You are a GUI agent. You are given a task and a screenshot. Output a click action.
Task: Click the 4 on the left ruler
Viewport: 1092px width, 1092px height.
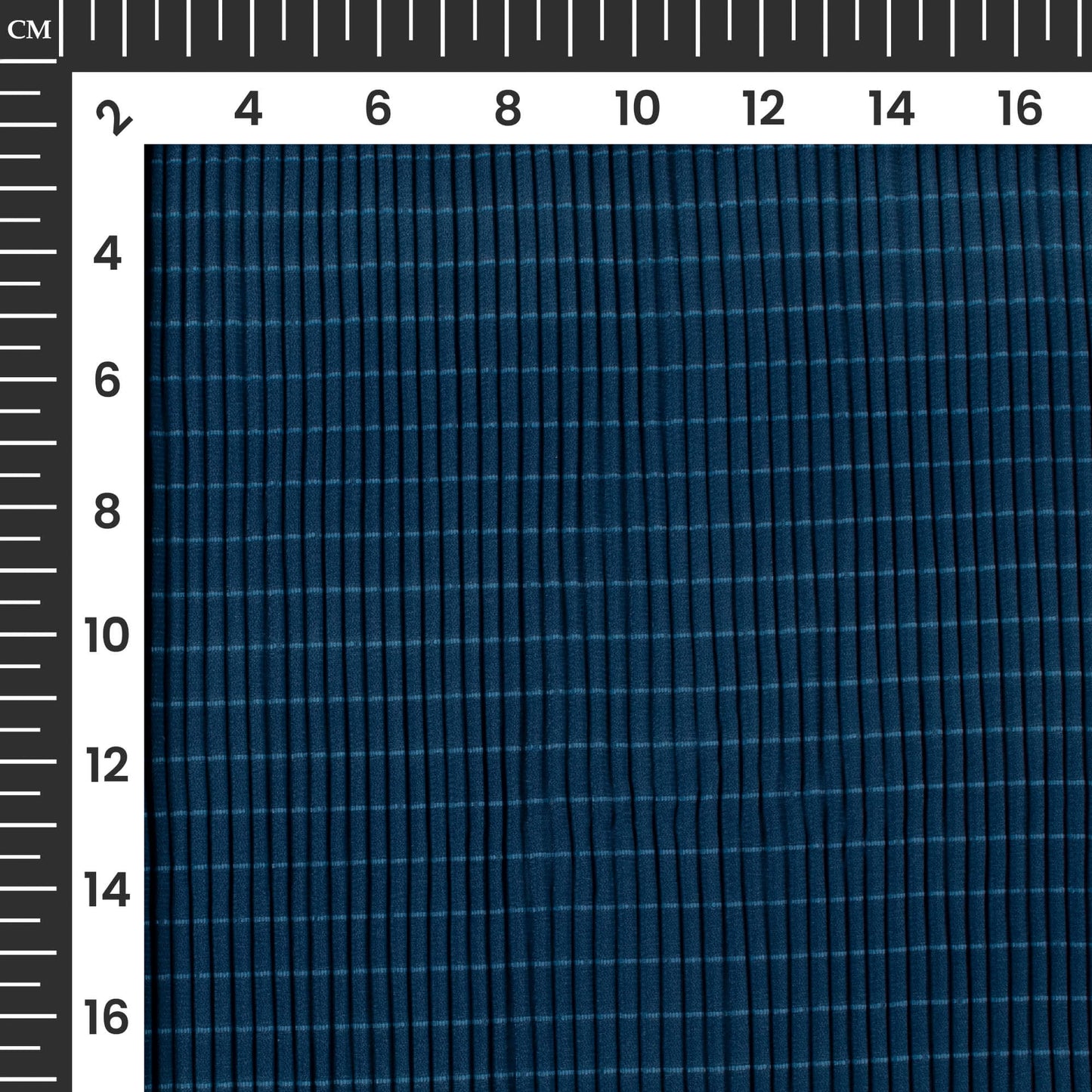click(107, 255)
